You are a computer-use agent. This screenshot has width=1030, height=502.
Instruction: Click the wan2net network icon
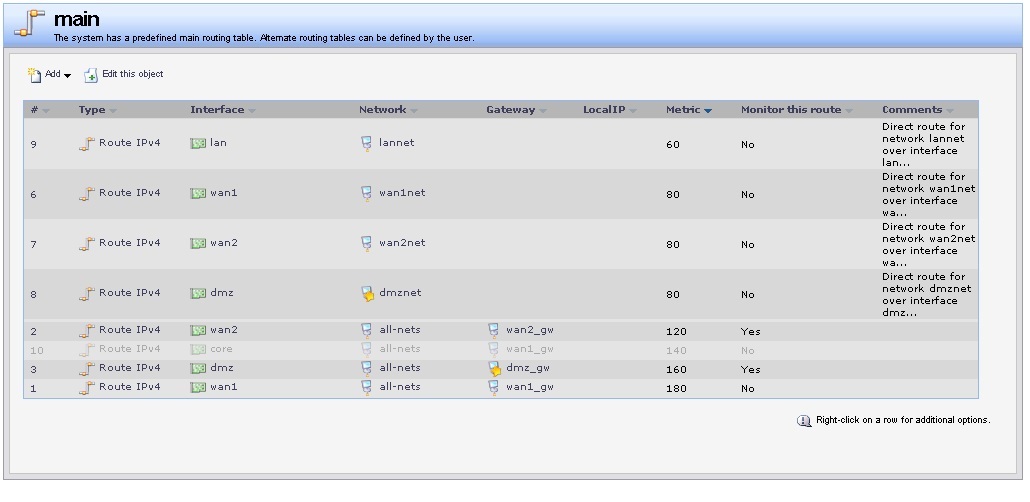[367, 243]
